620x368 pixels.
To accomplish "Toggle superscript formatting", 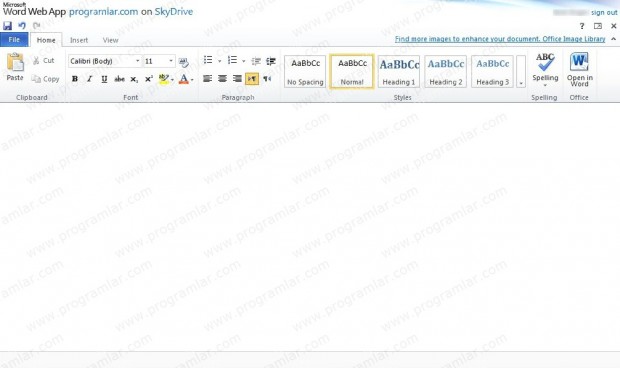I will 149,79.
